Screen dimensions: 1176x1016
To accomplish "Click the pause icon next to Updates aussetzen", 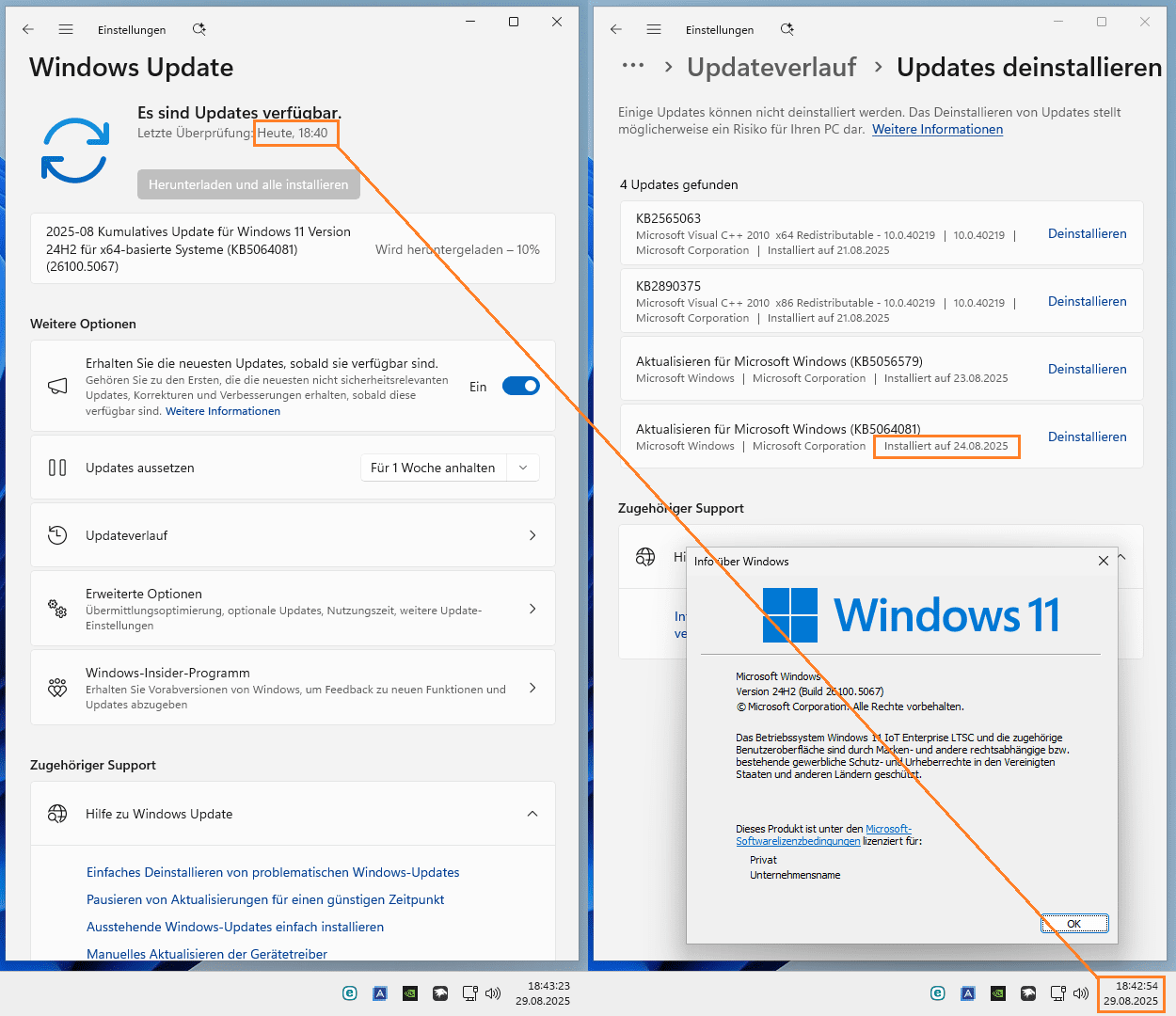I will [x=57, y=468].
